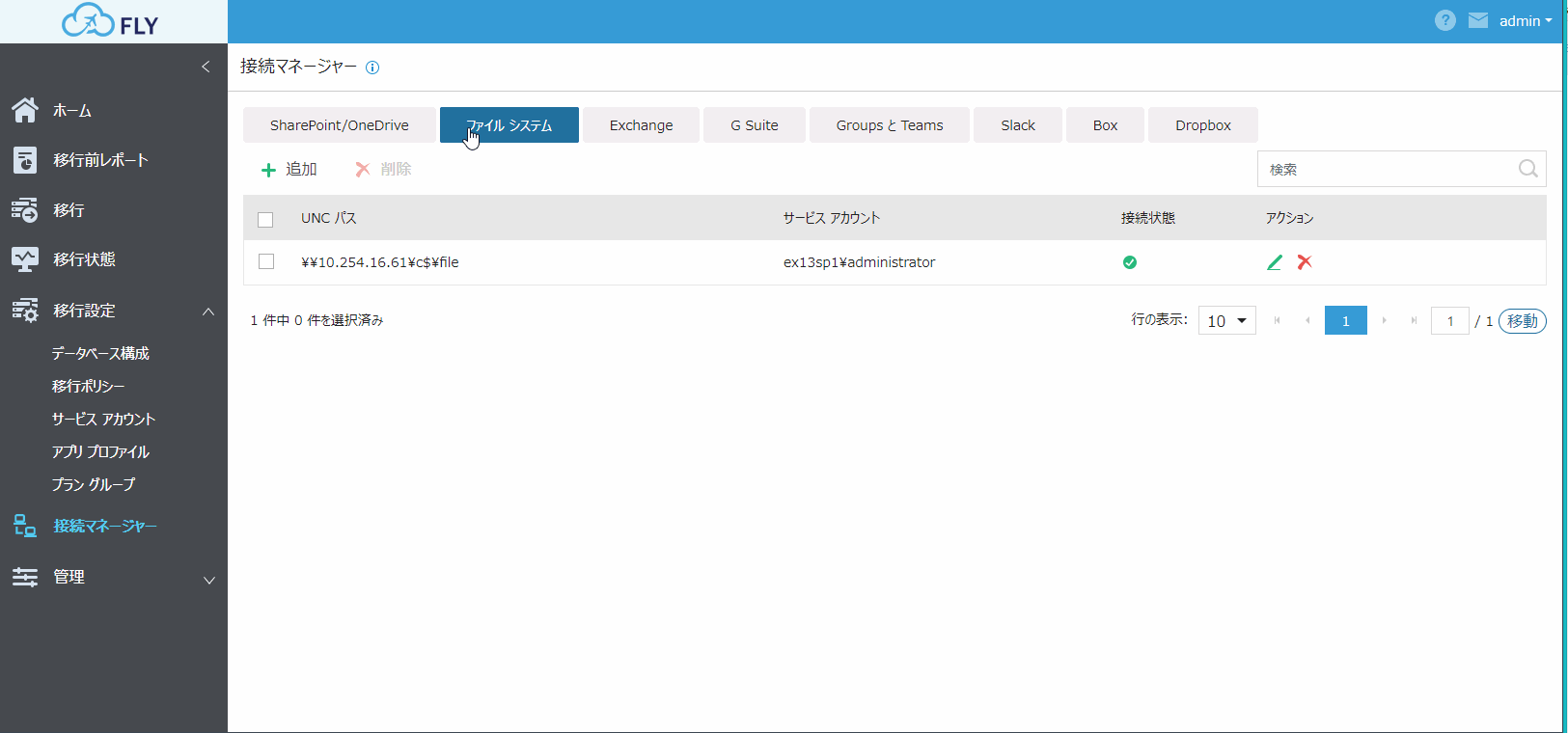Screen dimensions: 1568x733
Task: Click ¥¥10.254.16.61¥c$¥file path text
Action: [x=380, y=262]
